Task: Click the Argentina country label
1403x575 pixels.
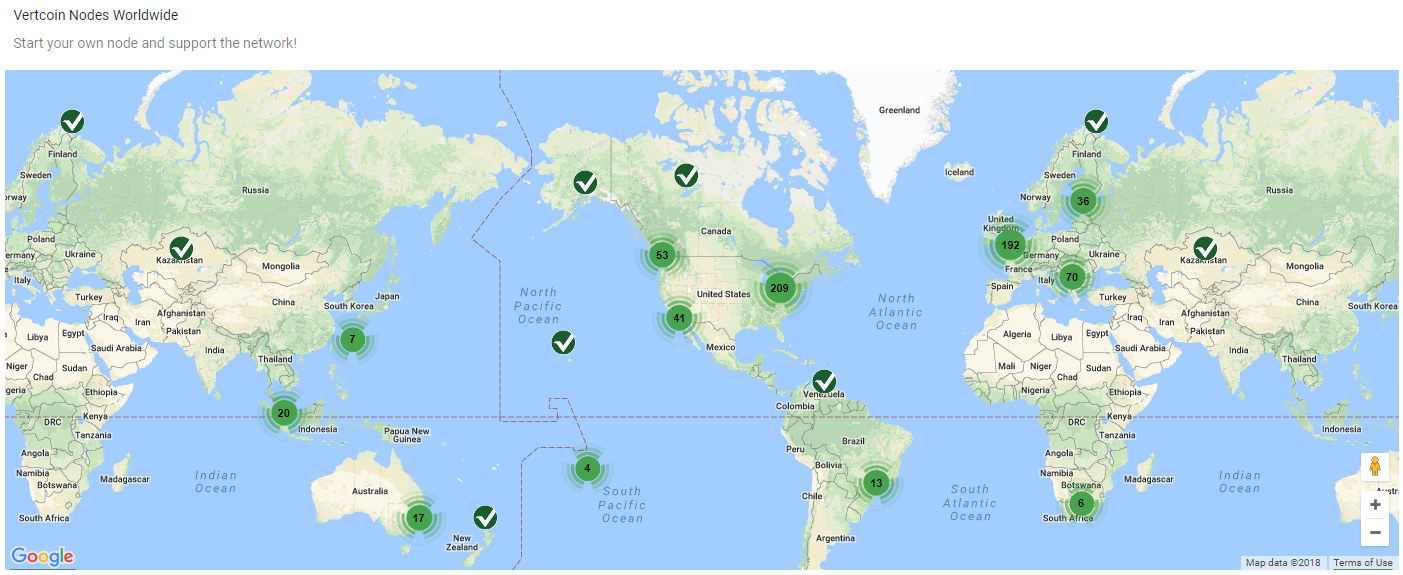Action: [x=835, y=538]
